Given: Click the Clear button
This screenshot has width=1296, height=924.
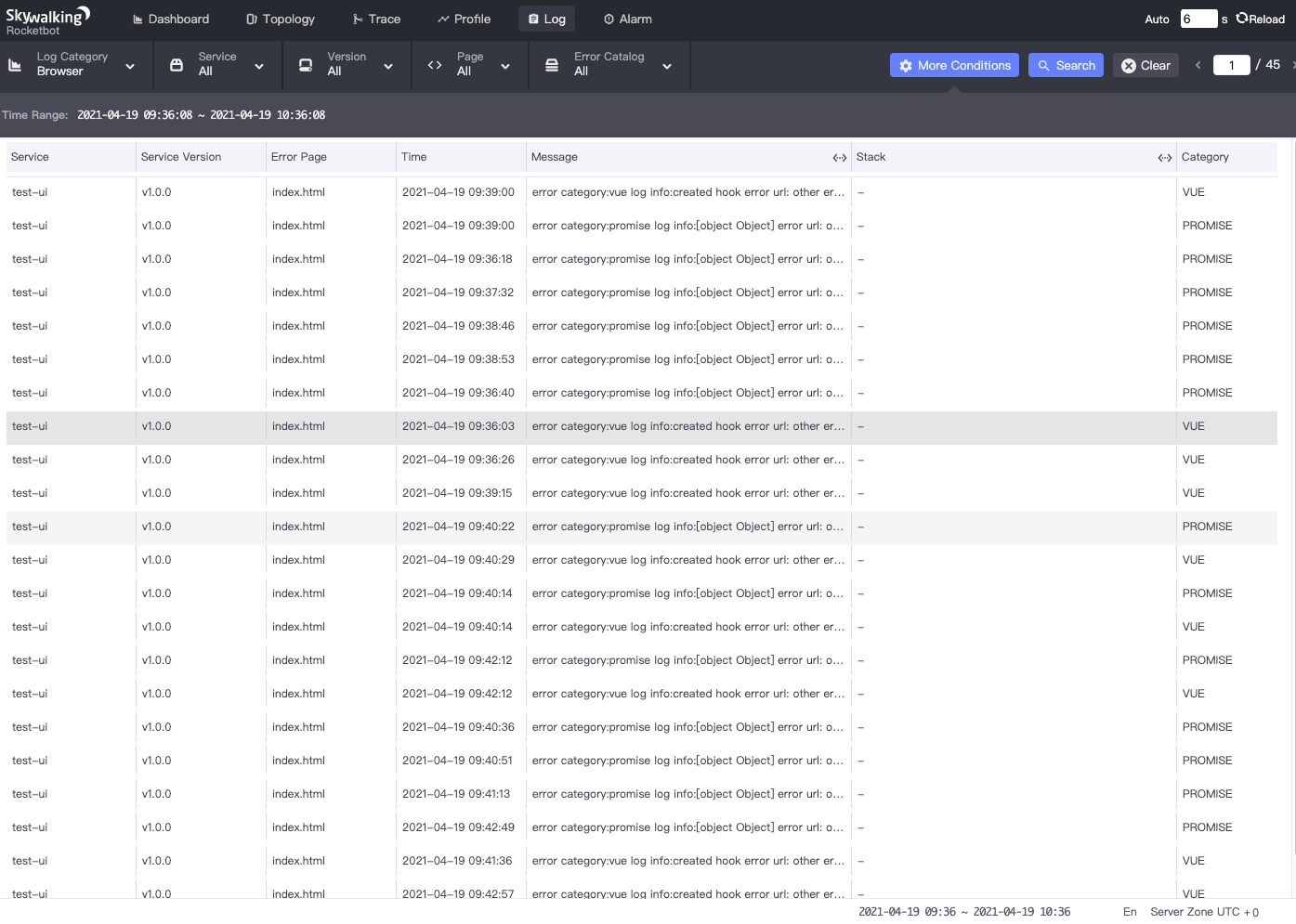Looking at the screenshot, I should (1145, 65).
